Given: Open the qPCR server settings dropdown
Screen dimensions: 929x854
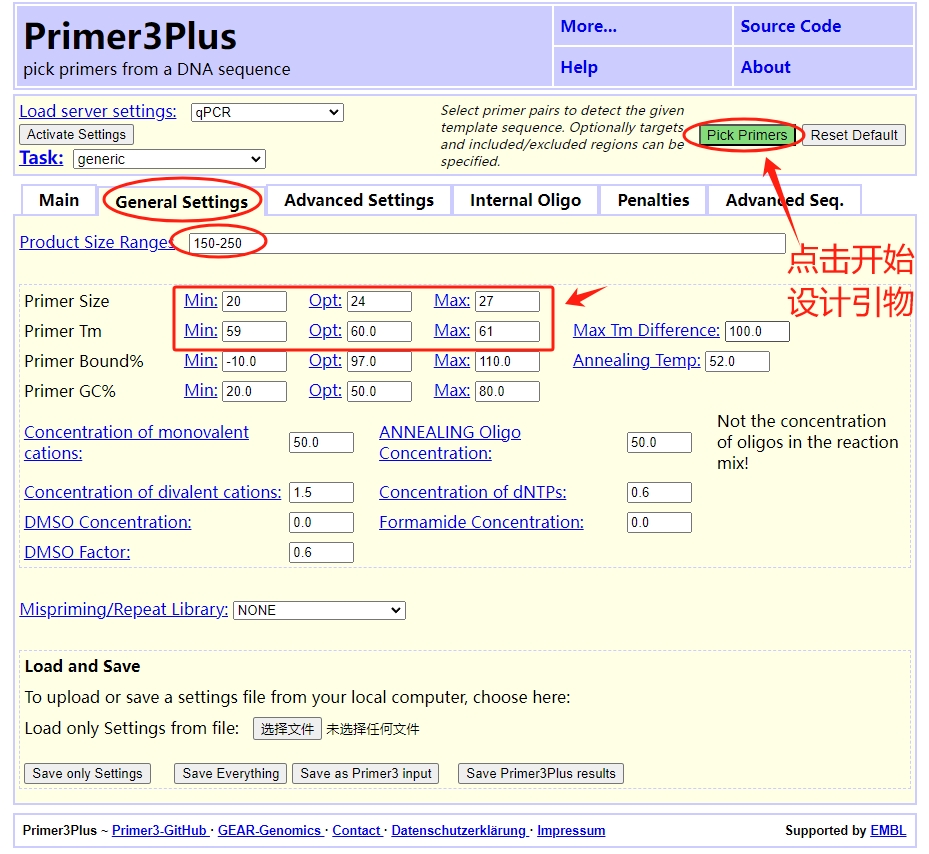Looking at the screenshot, I should (267, 113).
